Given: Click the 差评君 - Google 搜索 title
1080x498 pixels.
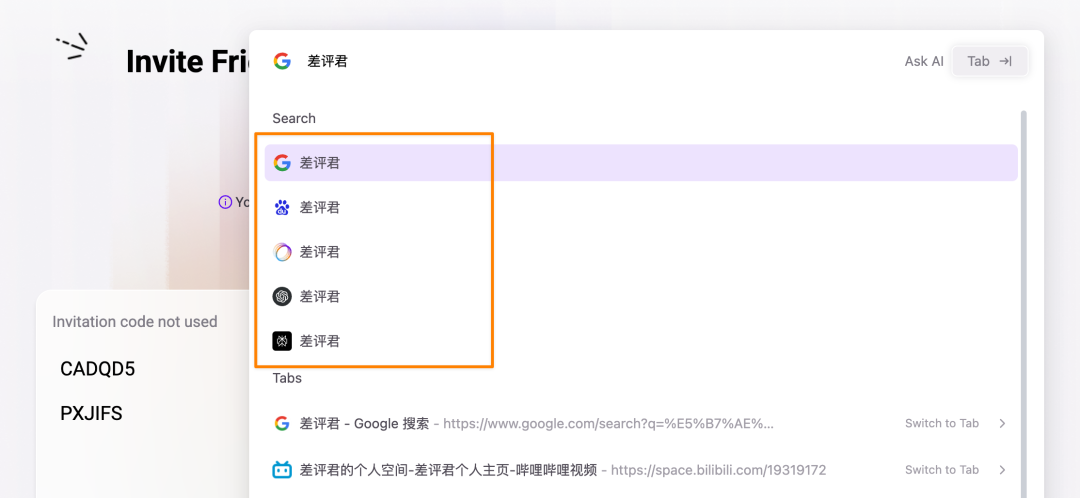Looking at the screenshot, I should (364, 424).
